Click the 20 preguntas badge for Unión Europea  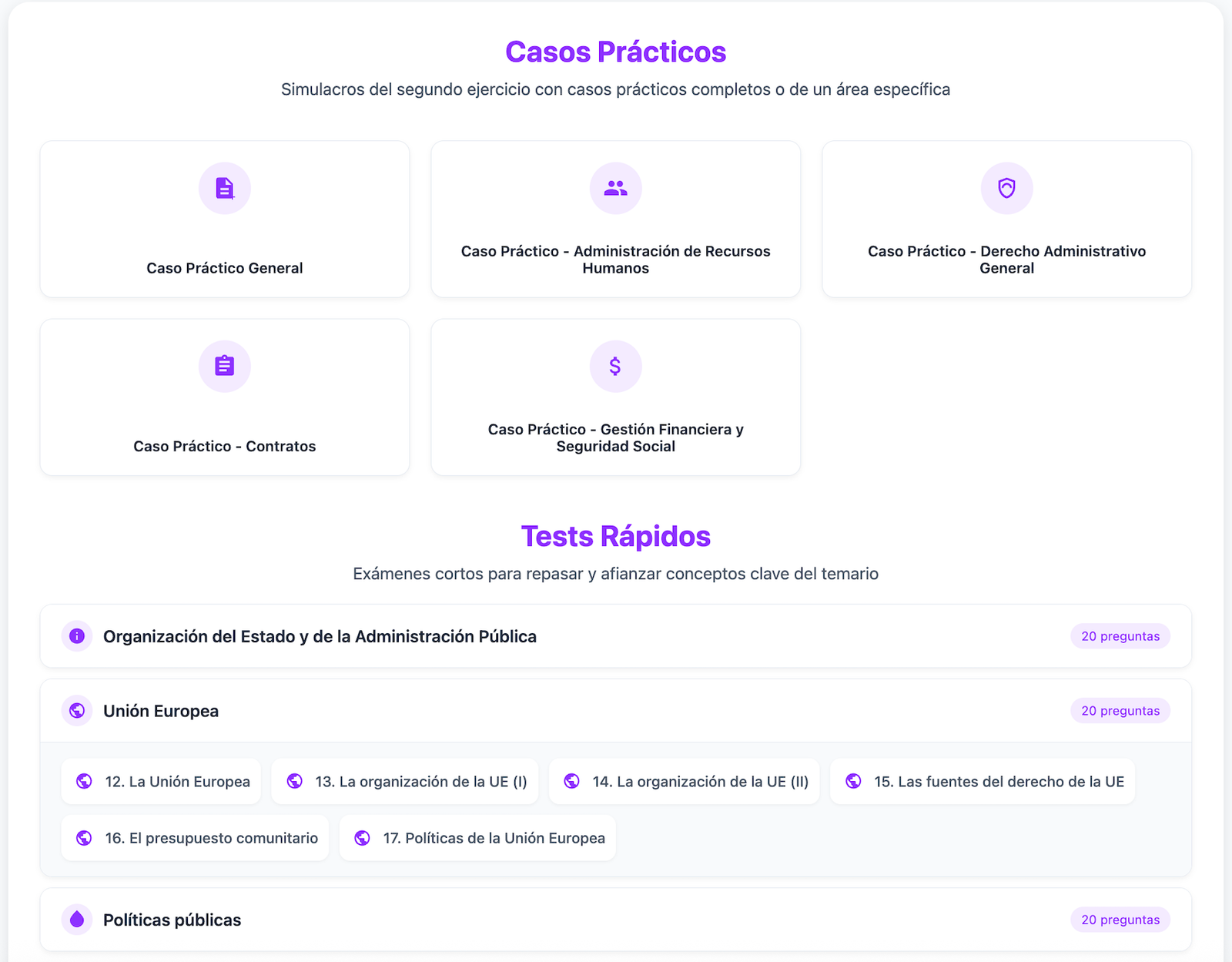pyautogui.click(x=1120, y=711)
